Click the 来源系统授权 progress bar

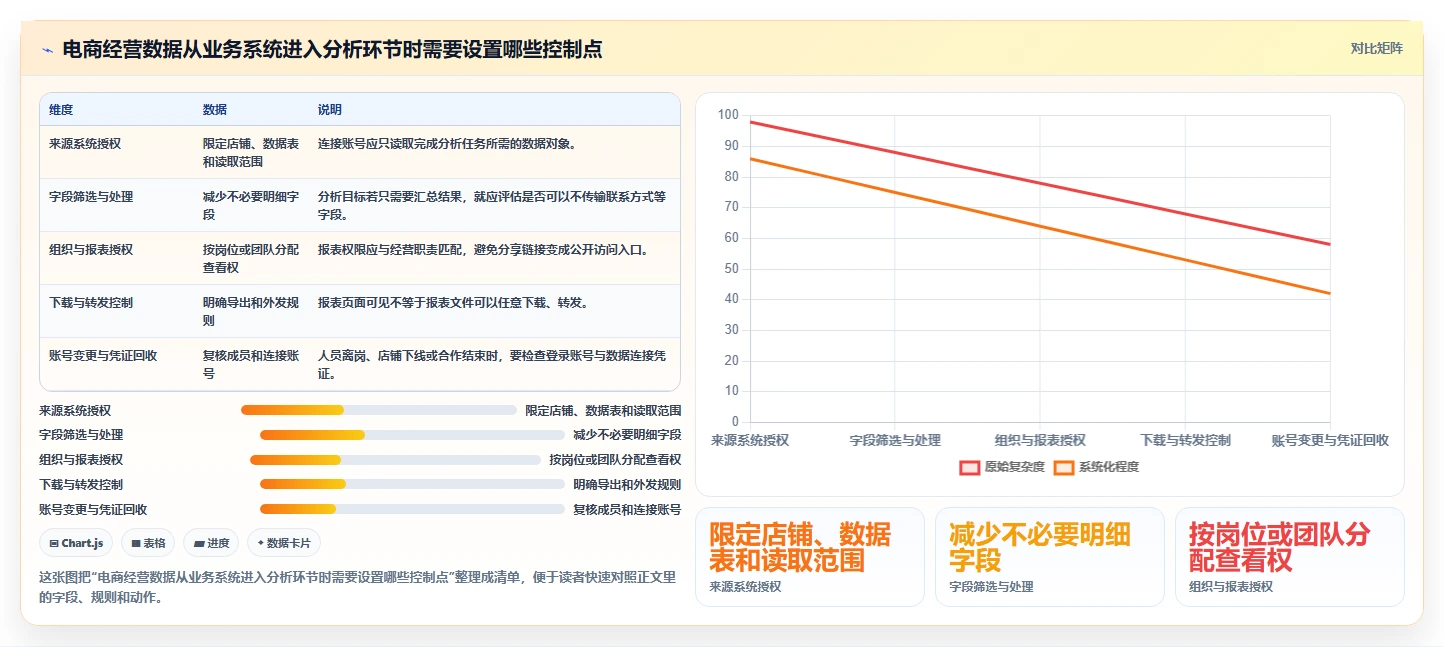coord(379,410)
